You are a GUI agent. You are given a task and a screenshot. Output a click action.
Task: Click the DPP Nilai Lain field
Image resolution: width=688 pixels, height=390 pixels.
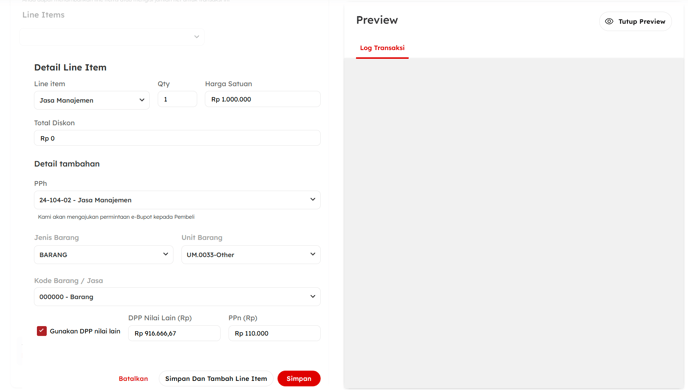pyautogui.click(x=174, y=333)
